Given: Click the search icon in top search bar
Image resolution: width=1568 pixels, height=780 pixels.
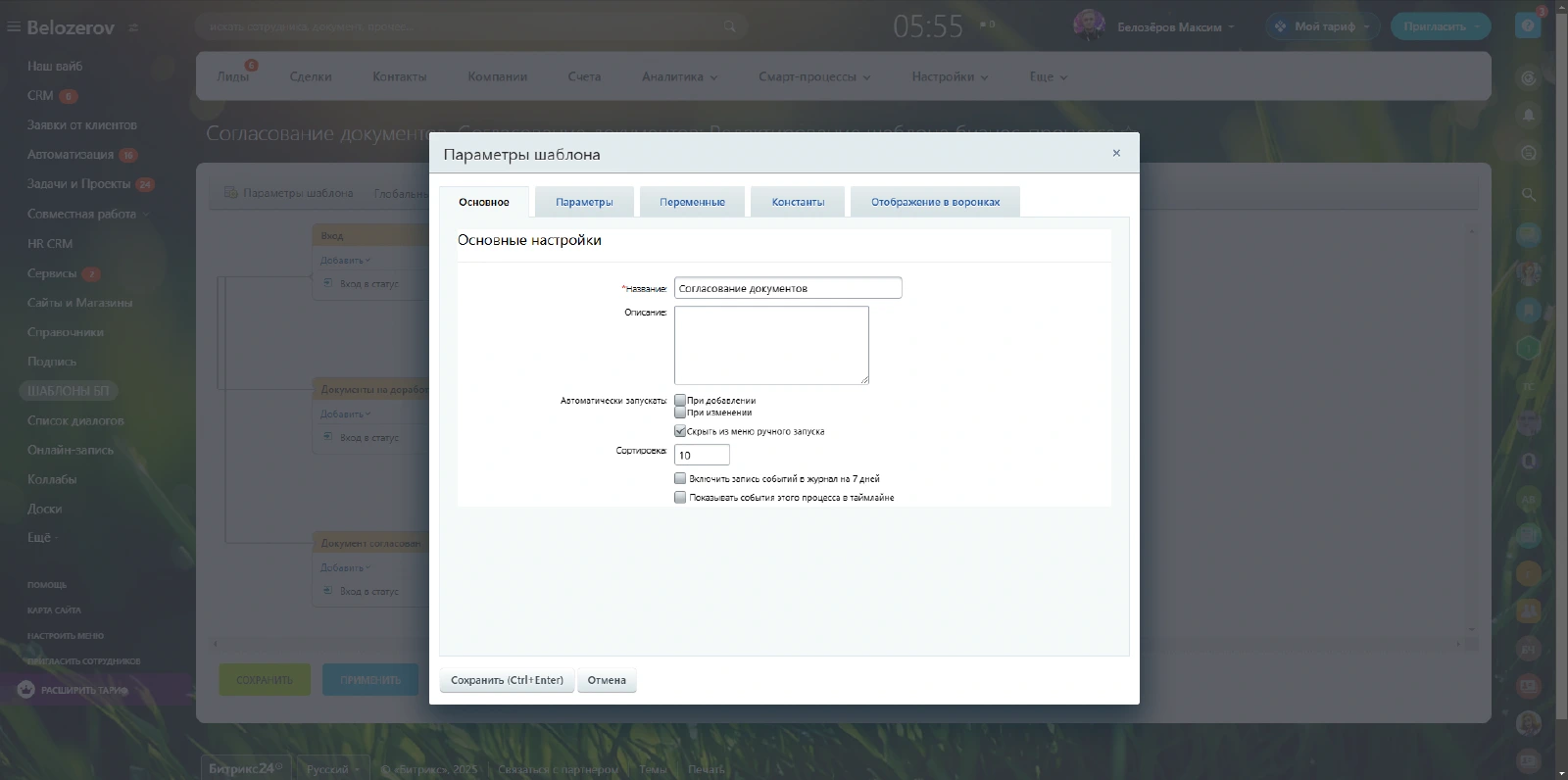Looking at the screenshot, I should point(729,26).
